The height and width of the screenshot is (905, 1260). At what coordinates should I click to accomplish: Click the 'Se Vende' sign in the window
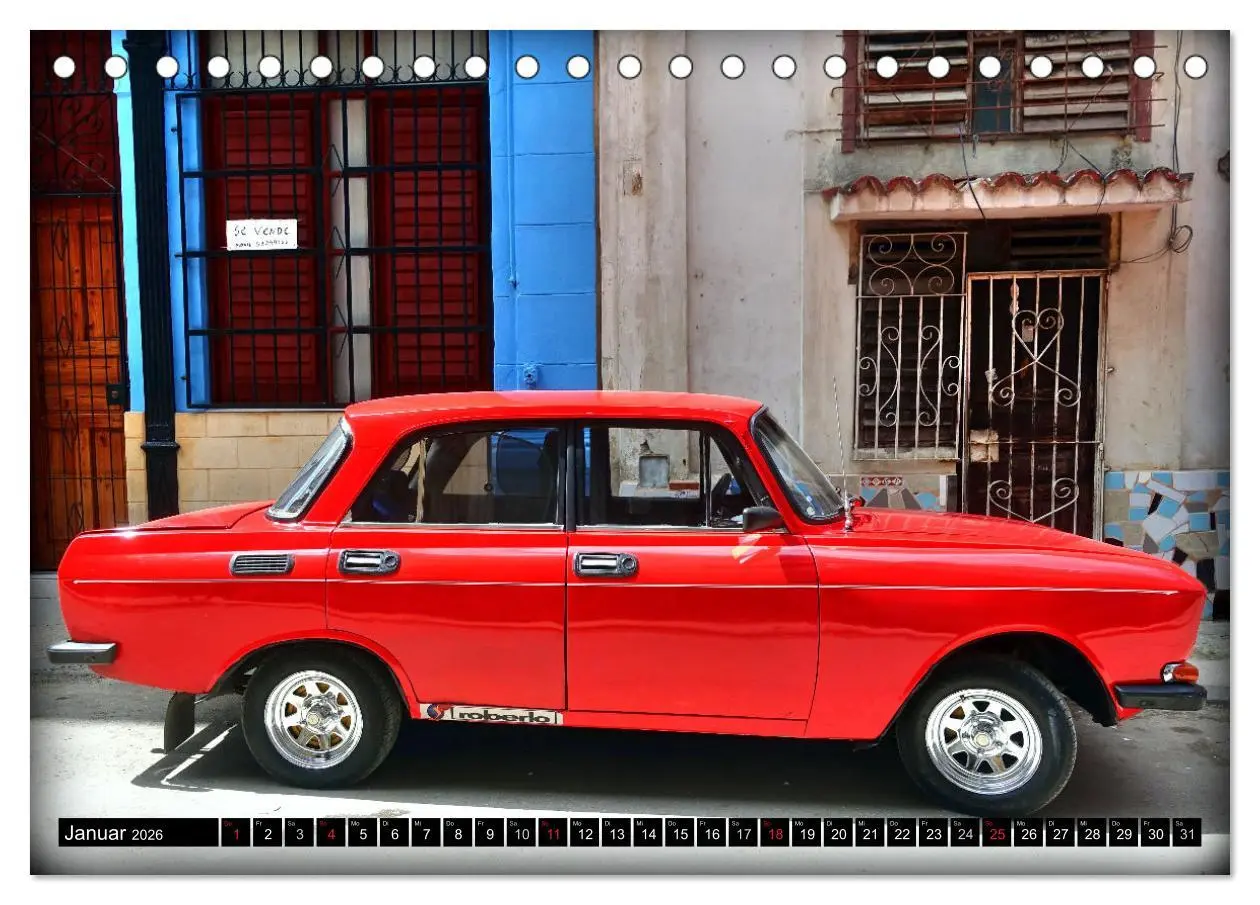(x=261, y=234)
